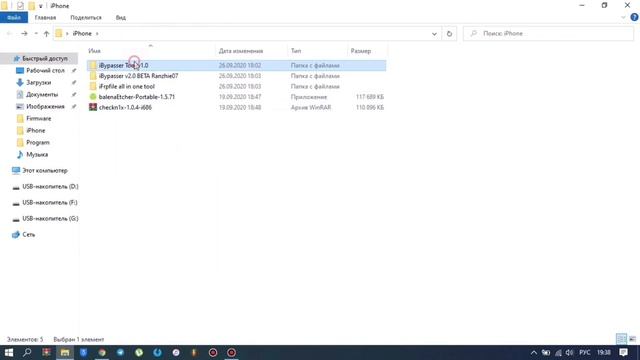Open taskbar search magnifier
Image resolution: width=640 pixels, height=360 pixels.
point(27,352)
